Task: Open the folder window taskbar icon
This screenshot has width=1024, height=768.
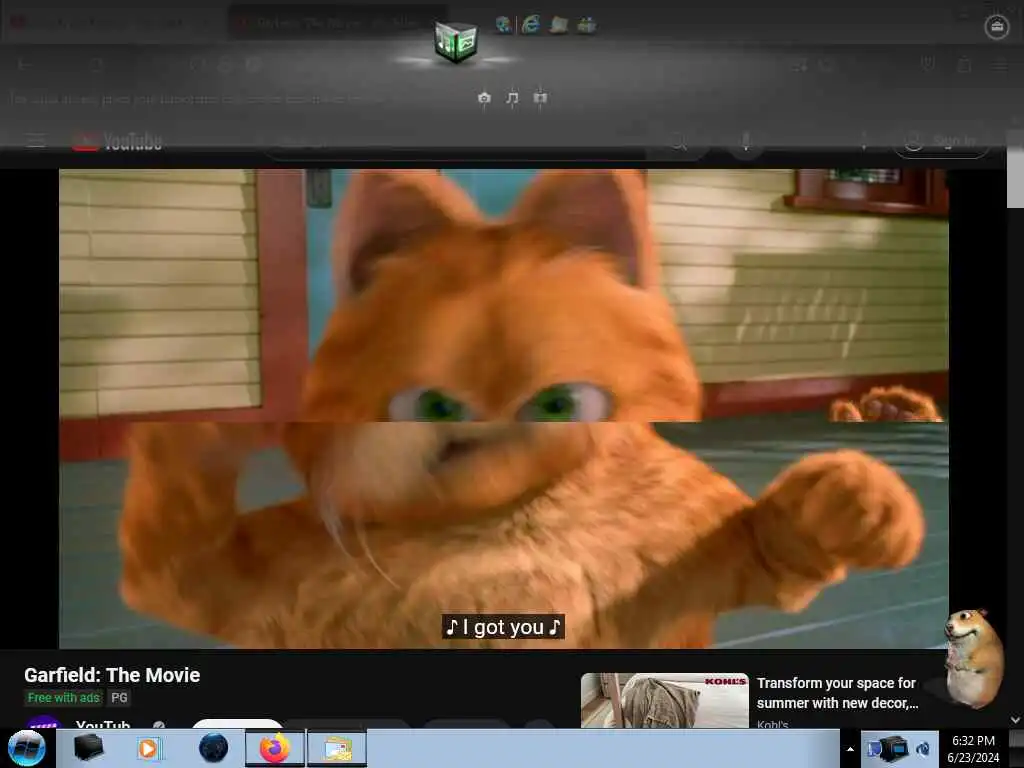Action: pos(337,748)
